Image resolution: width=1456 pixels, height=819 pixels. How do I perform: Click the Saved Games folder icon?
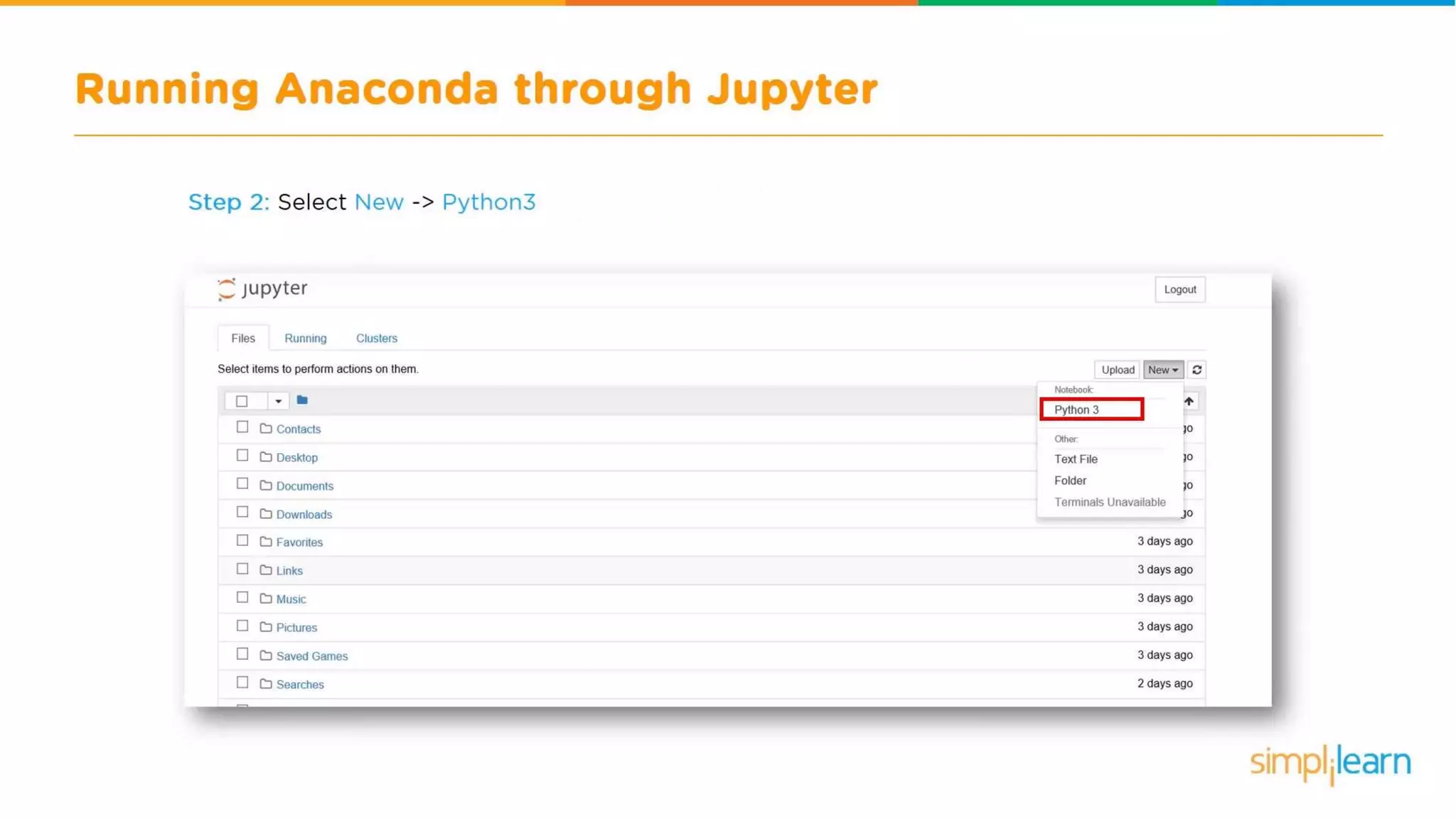266,655
